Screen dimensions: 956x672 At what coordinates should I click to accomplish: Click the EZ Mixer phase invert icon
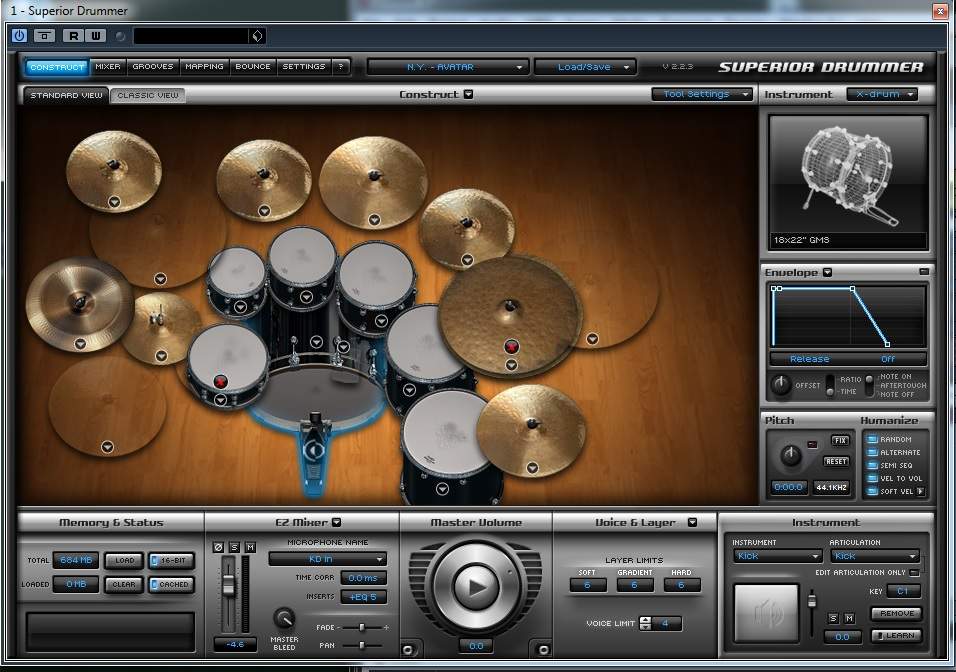(x=219, y=546)
